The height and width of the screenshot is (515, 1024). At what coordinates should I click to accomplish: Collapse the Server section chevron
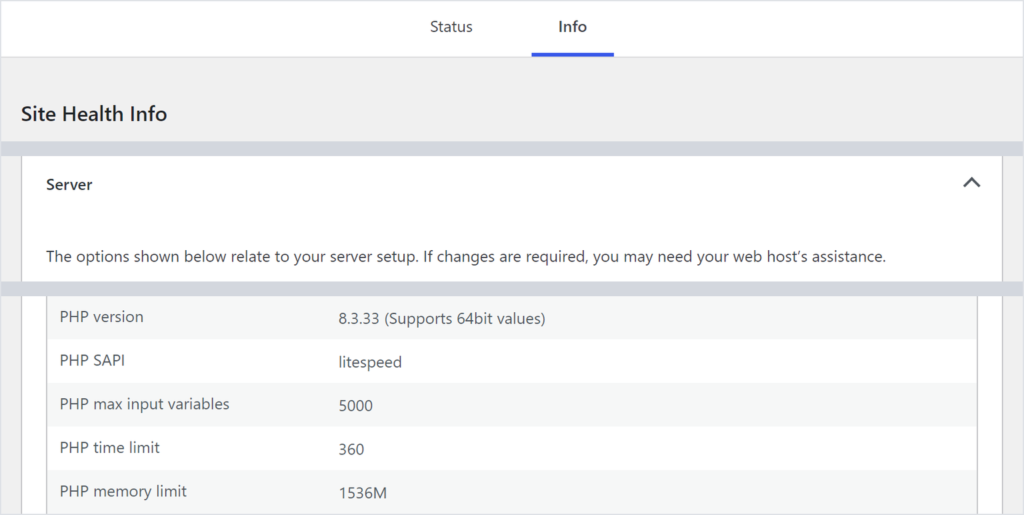pos(971,183)
